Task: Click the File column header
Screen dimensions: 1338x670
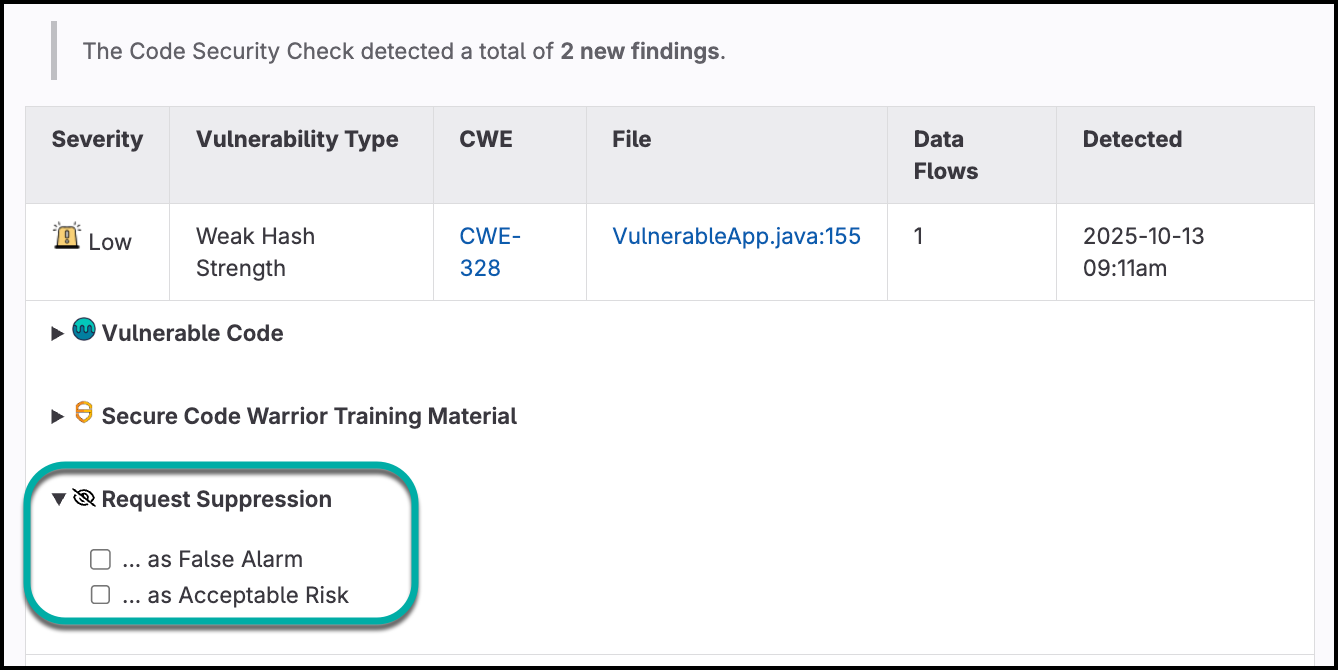Action: click(x=631, y=139)
